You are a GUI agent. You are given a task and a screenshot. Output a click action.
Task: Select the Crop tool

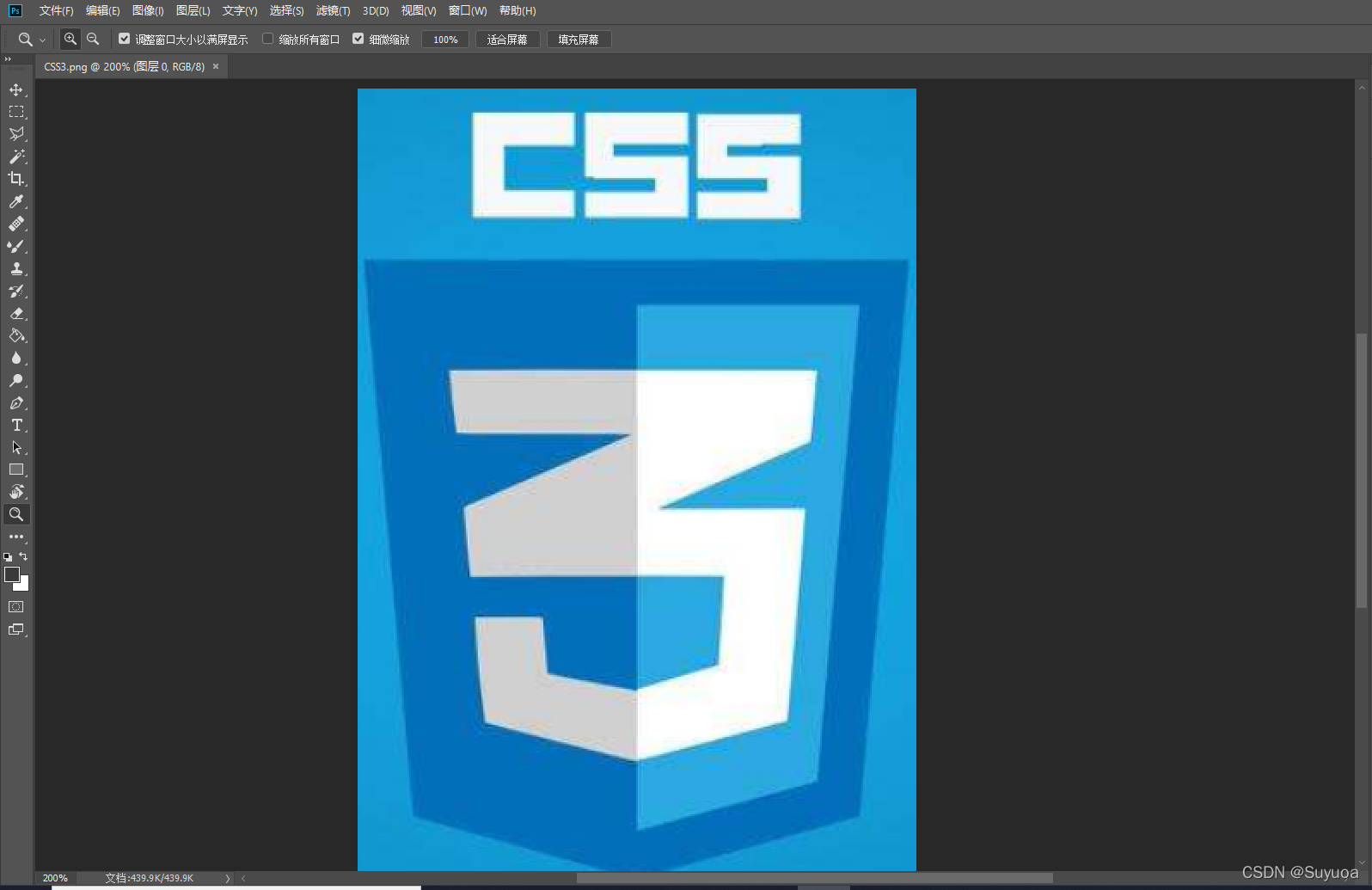[x=16, y=179]
